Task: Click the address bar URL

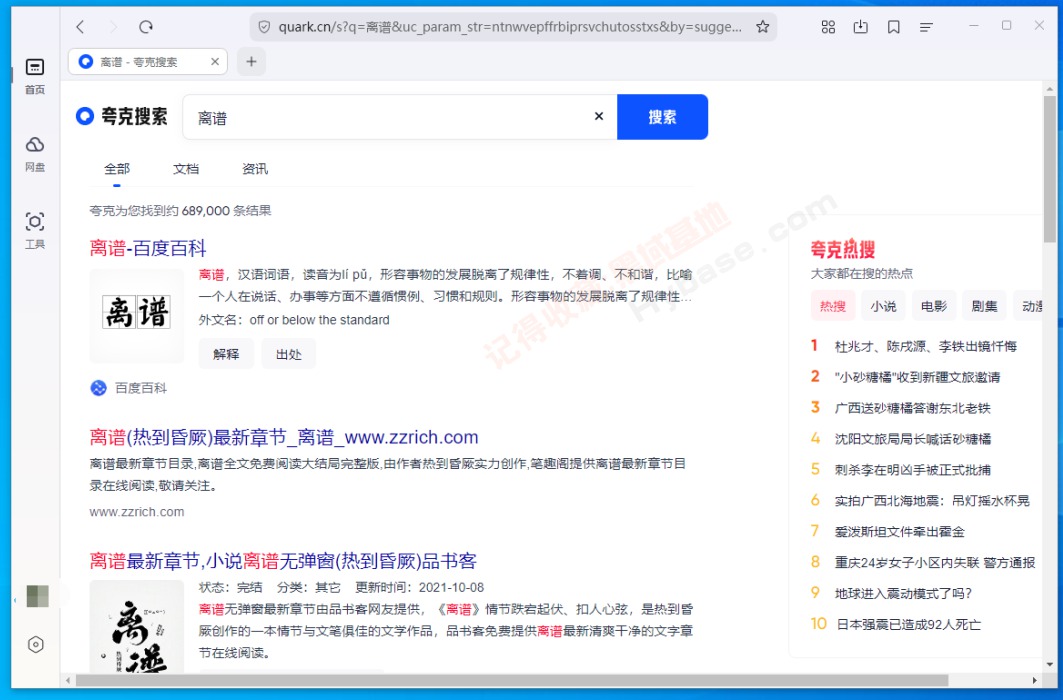Action: tap(510, 27)
